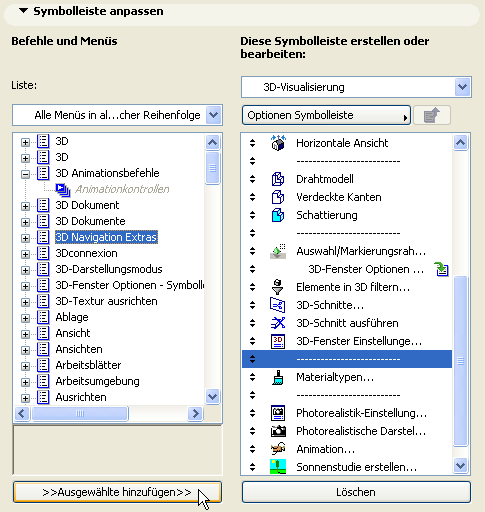485x512 pixels.
Task: Select the separator below Horizontale Ansicht
Action: (347, 161)
